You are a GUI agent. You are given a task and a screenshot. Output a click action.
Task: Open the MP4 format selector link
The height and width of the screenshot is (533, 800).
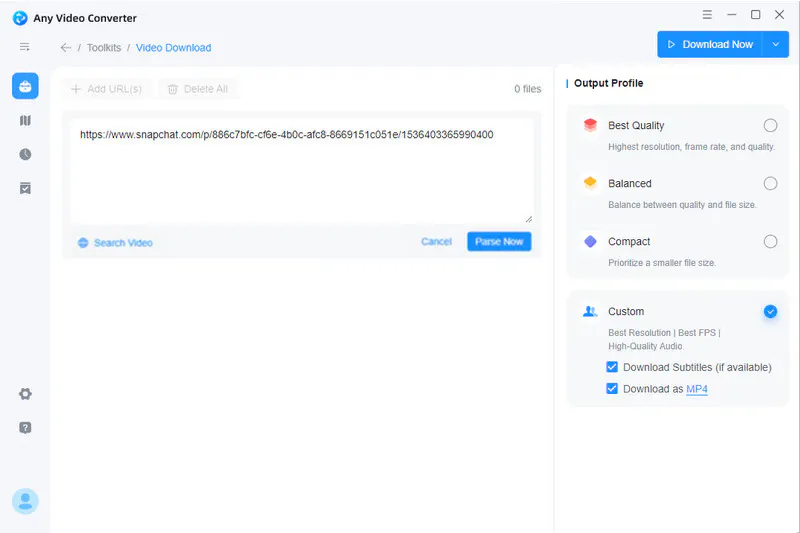(x=697, y=389)
